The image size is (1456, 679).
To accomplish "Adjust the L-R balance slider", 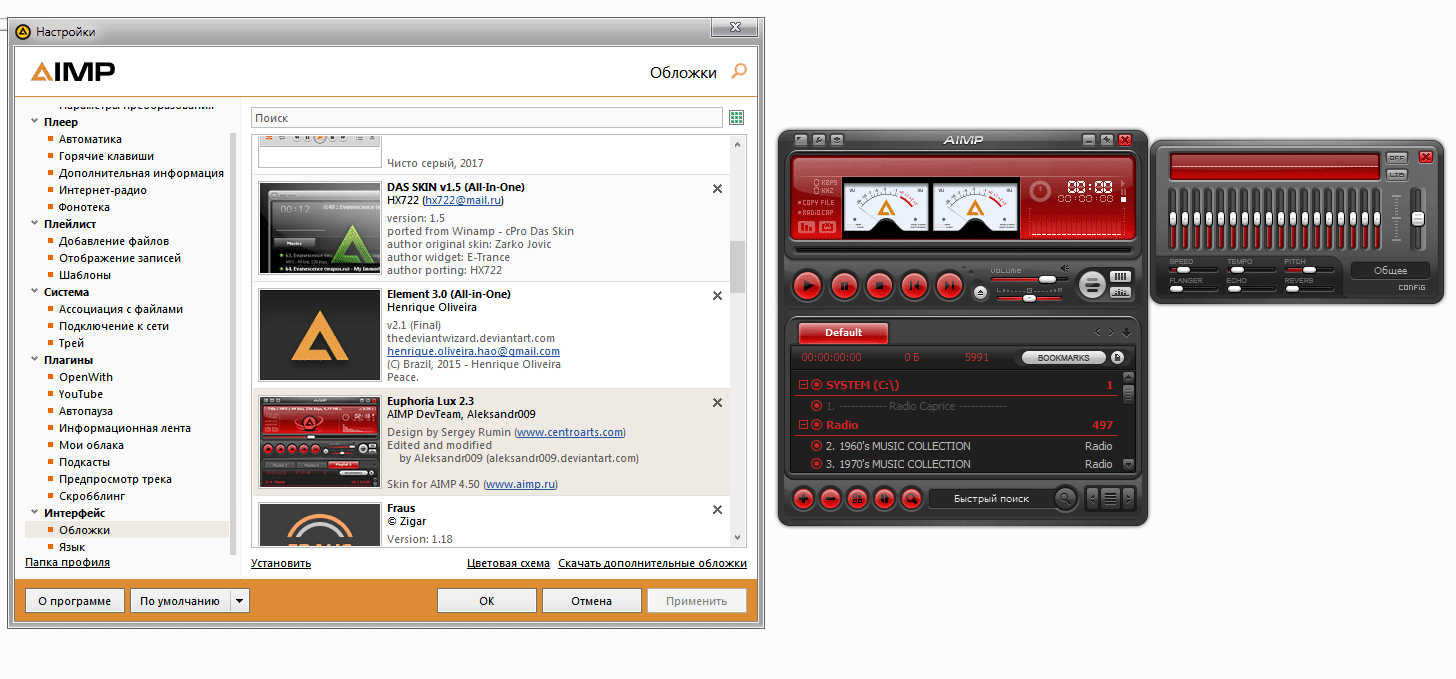I will point(1028,297).
